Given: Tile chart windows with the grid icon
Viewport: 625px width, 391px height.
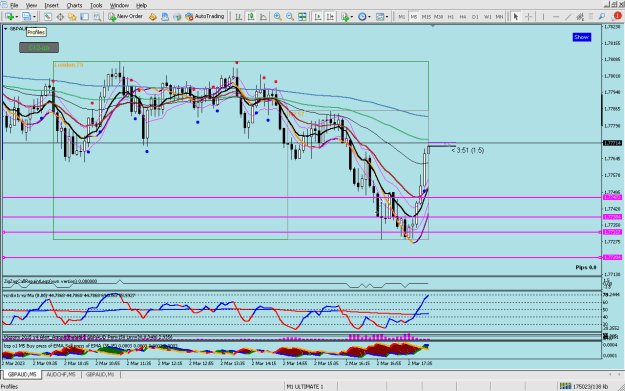Looking at the screenshot, I should pos(303,17).
